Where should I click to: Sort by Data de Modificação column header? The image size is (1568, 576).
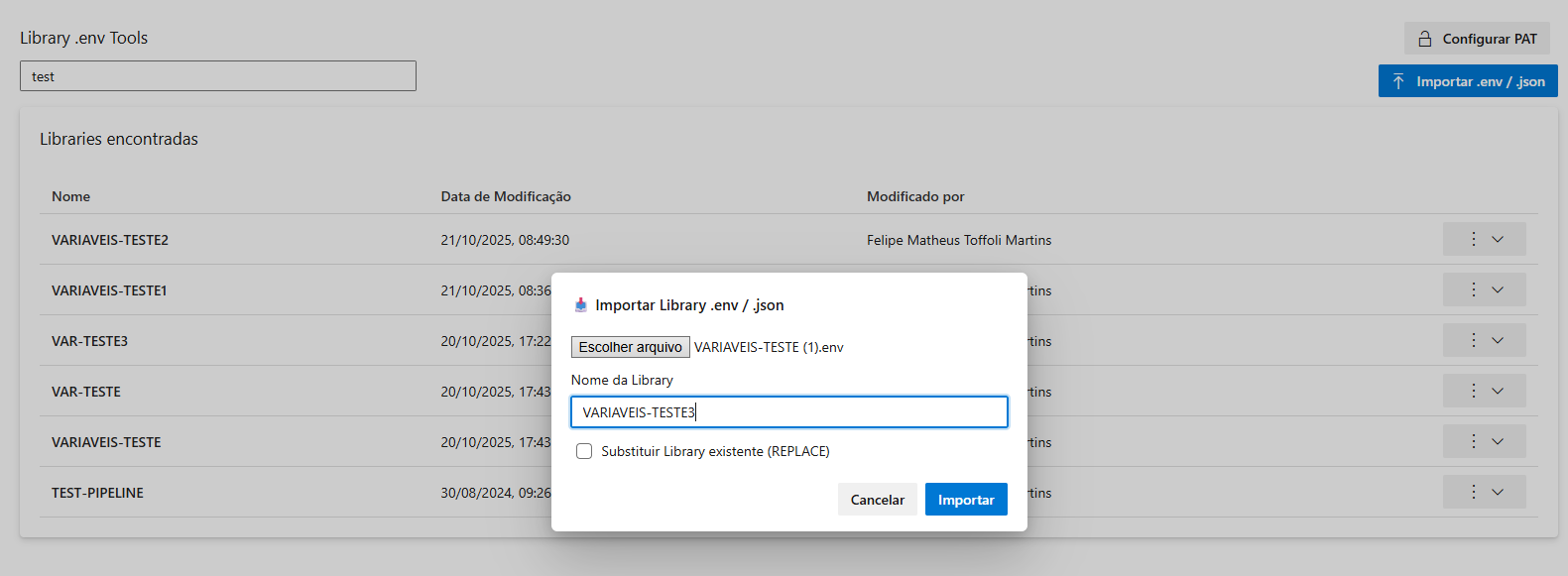pos(506,196)
